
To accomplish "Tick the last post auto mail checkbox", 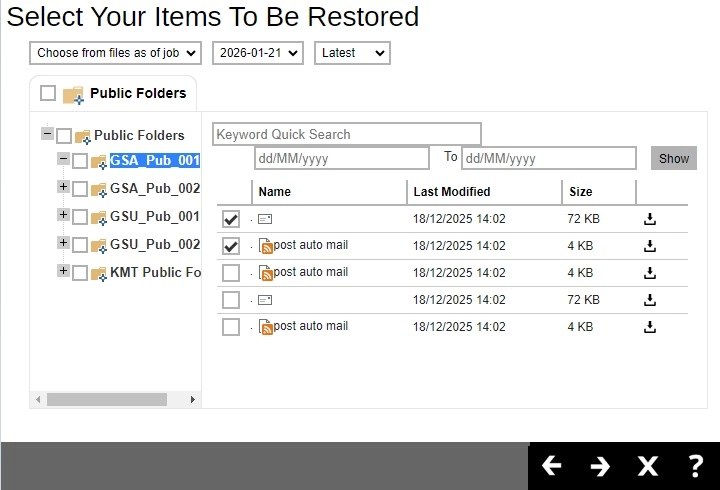I will (x=231, y=327).
